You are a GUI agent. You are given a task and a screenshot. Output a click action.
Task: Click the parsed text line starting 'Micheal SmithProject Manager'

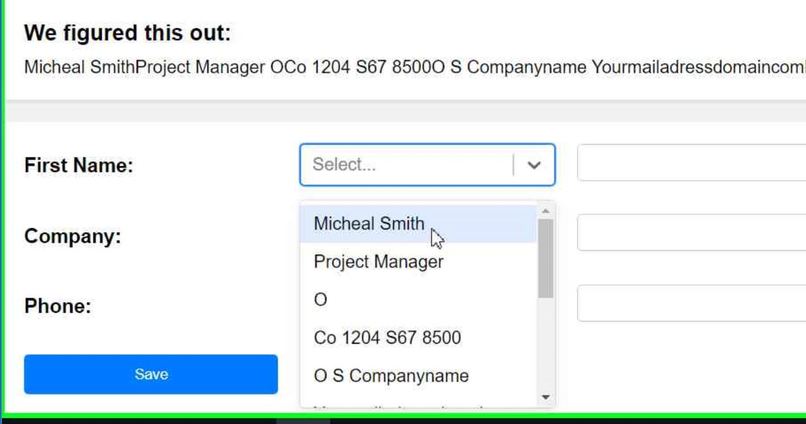point(415,67)
